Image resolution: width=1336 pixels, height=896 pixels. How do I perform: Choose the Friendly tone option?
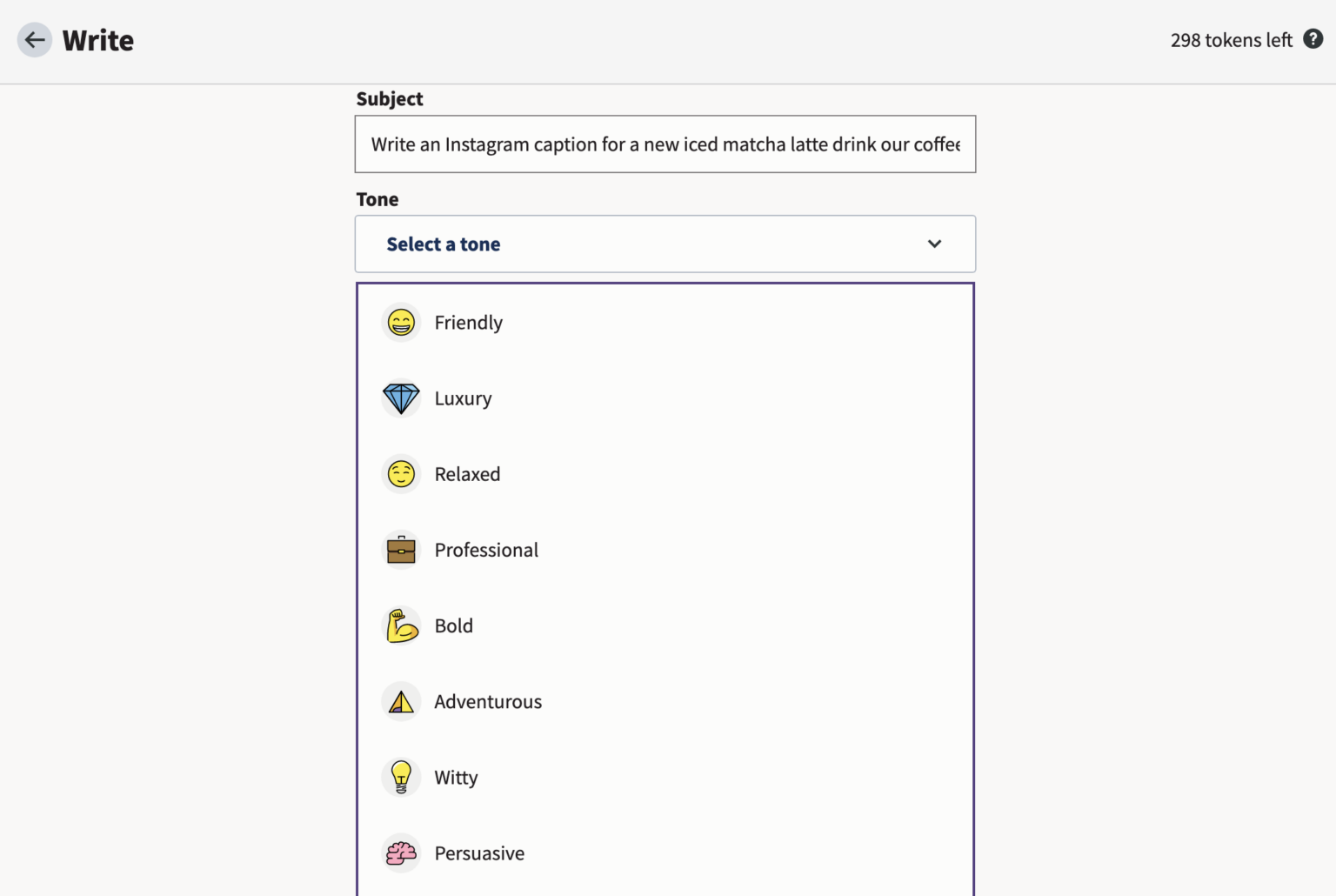(x=469, y=323)
